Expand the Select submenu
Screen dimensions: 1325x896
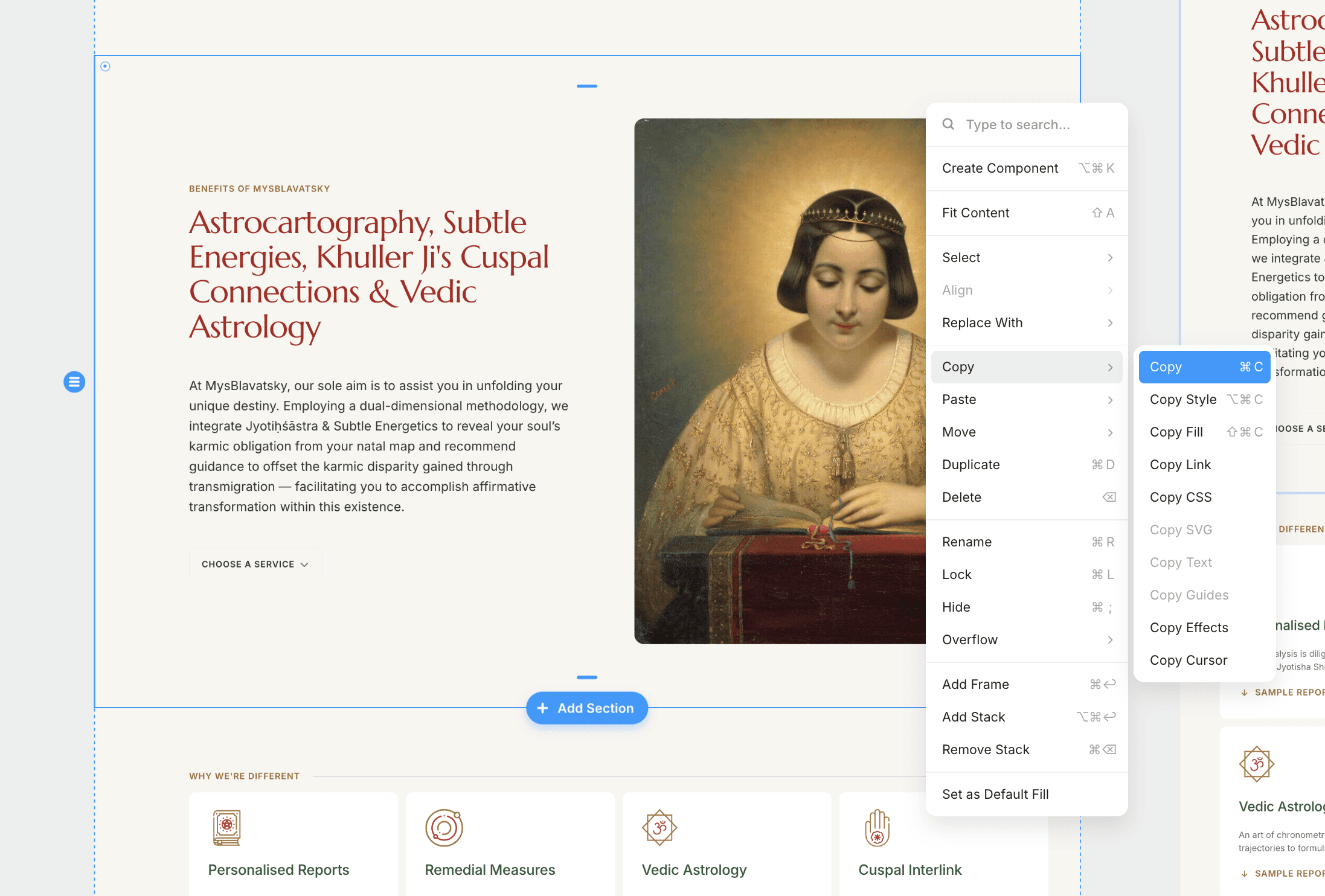1027,258
